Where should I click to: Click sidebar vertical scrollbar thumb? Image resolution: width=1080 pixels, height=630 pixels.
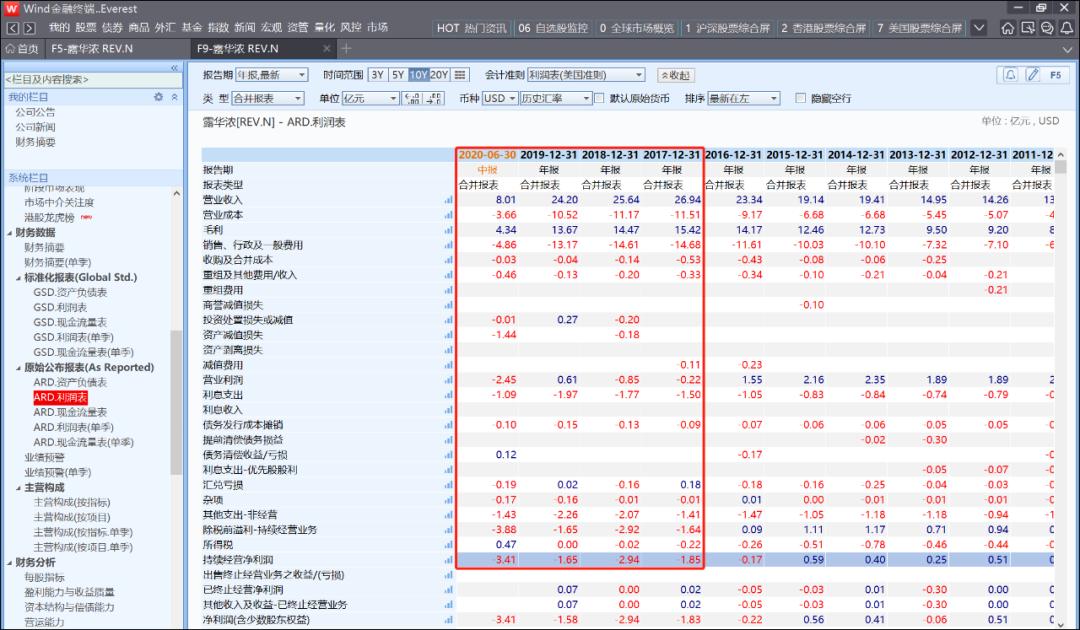(x=176, y=403)
